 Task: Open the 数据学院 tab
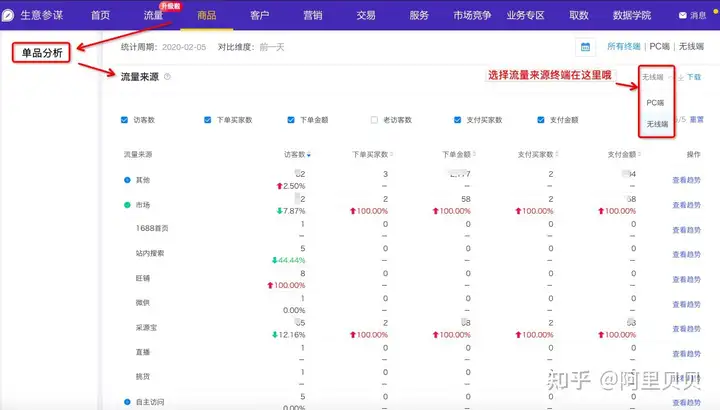coord(632,16)
